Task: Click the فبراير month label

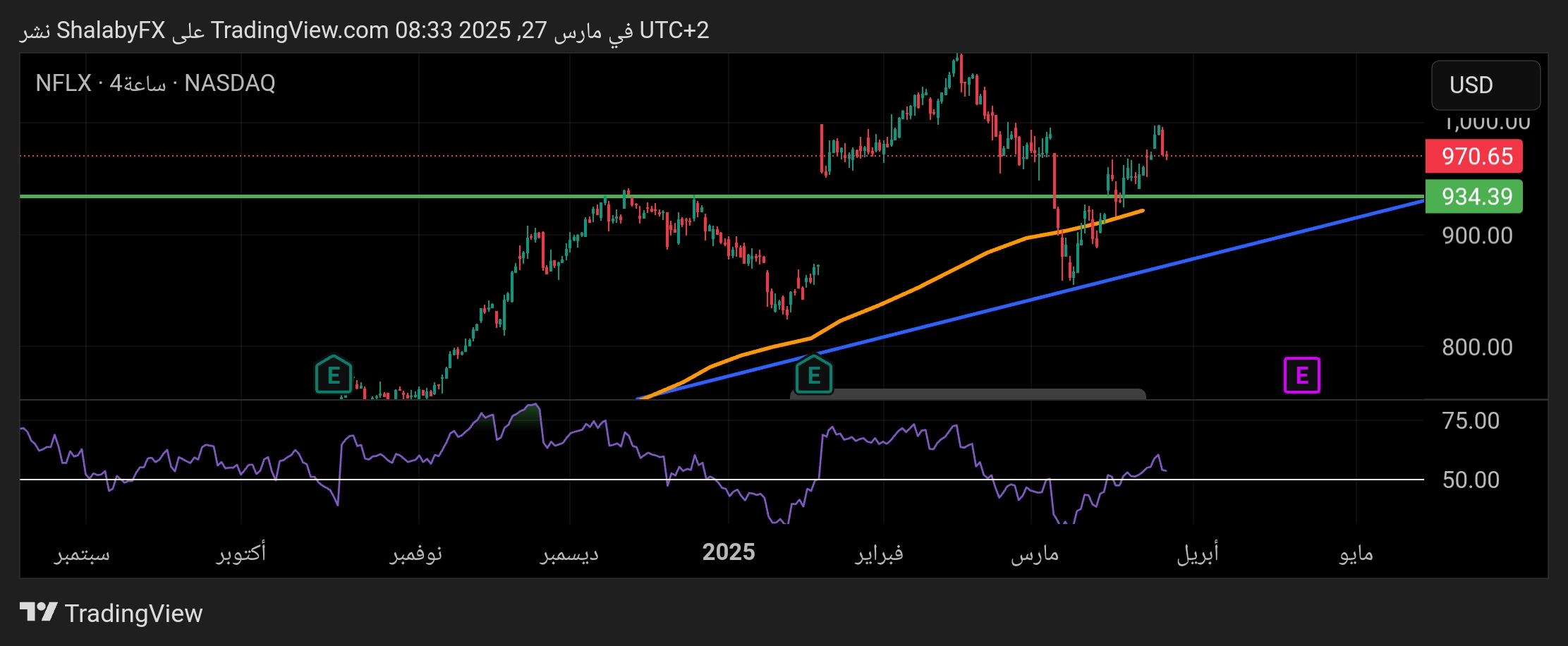Action: (x=880, y=553)
